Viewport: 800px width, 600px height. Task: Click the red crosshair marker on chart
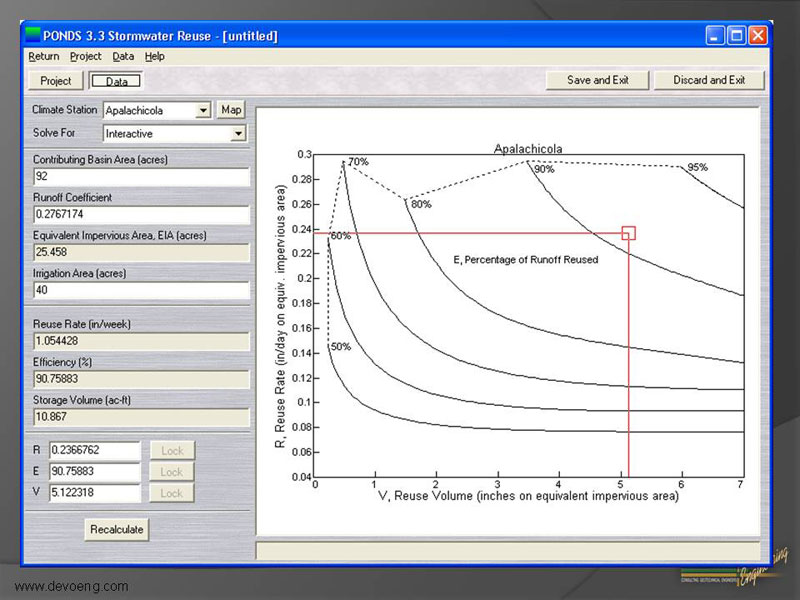(628, 233)
